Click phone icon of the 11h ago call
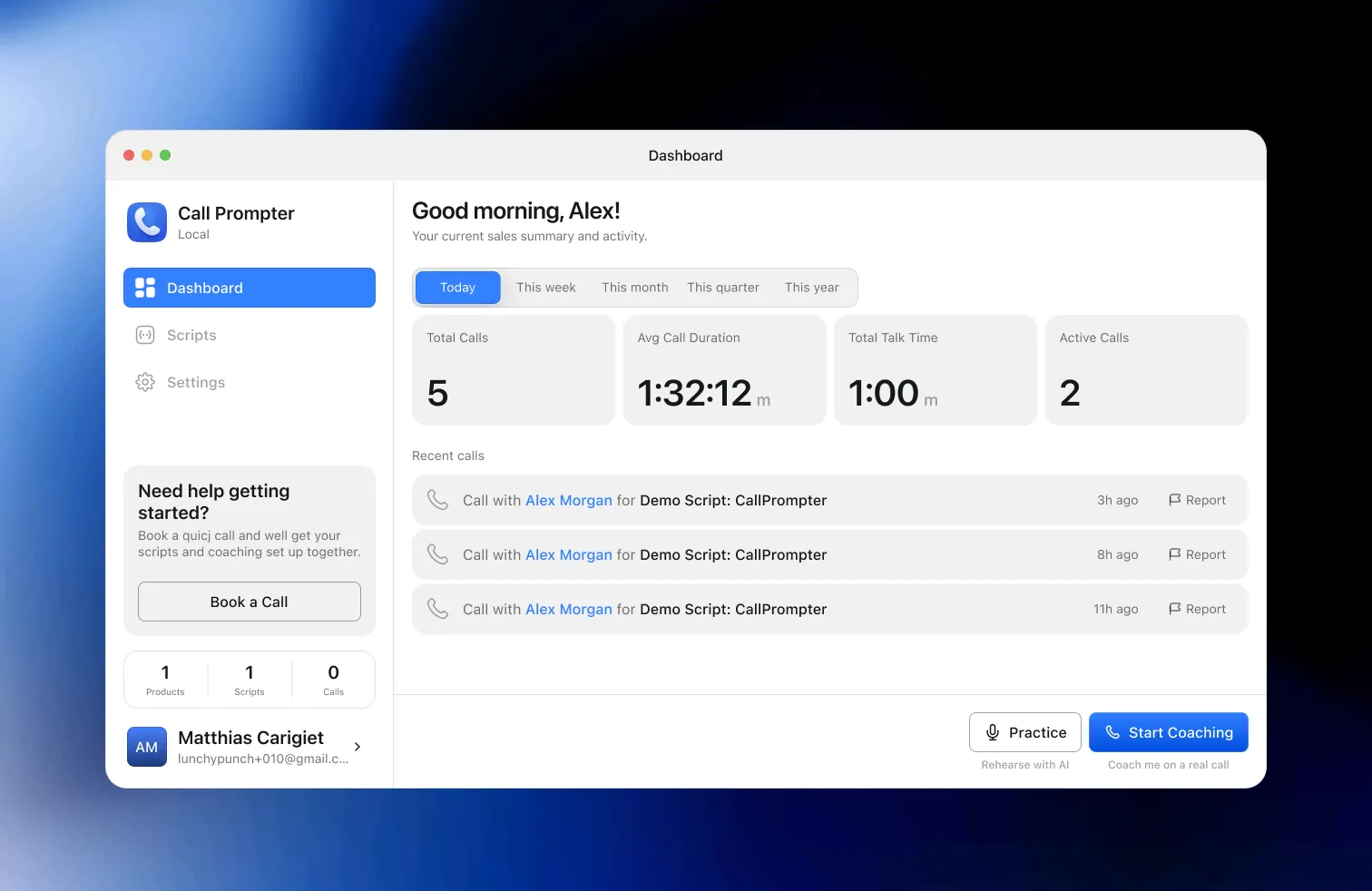Image resolution: width=1372 pixels, height=891 pixels. click(437, 609)
